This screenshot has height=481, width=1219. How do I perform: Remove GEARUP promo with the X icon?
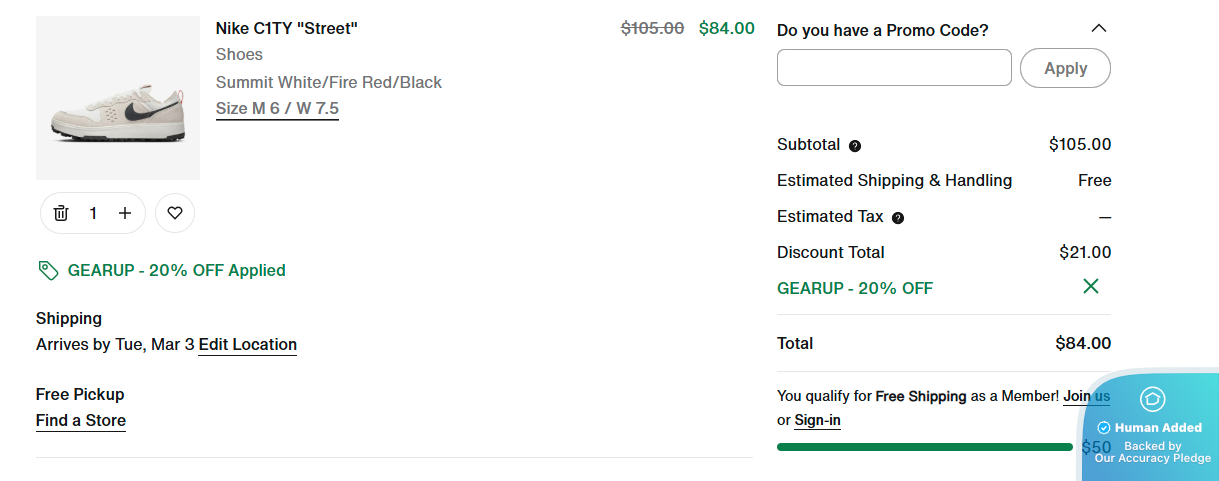pos(1091,287)
